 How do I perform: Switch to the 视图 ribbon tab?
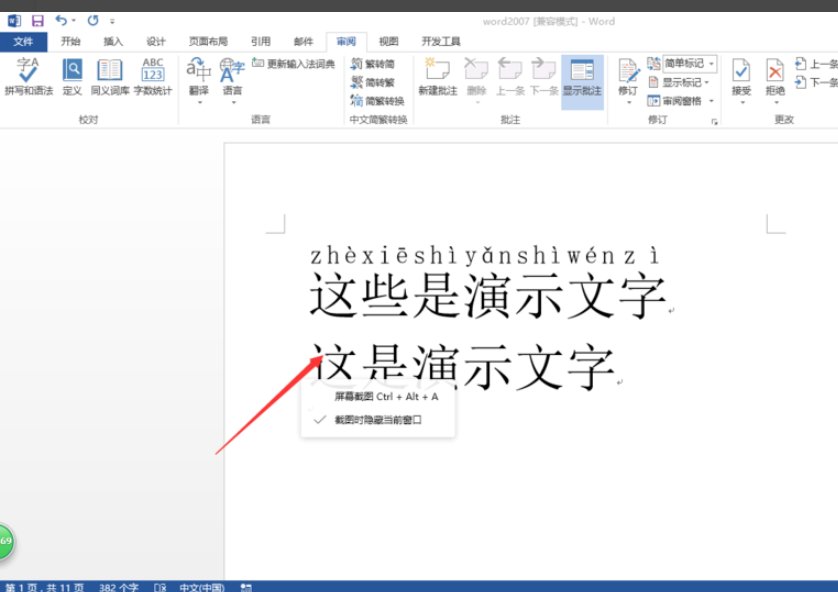pos(388,41)
